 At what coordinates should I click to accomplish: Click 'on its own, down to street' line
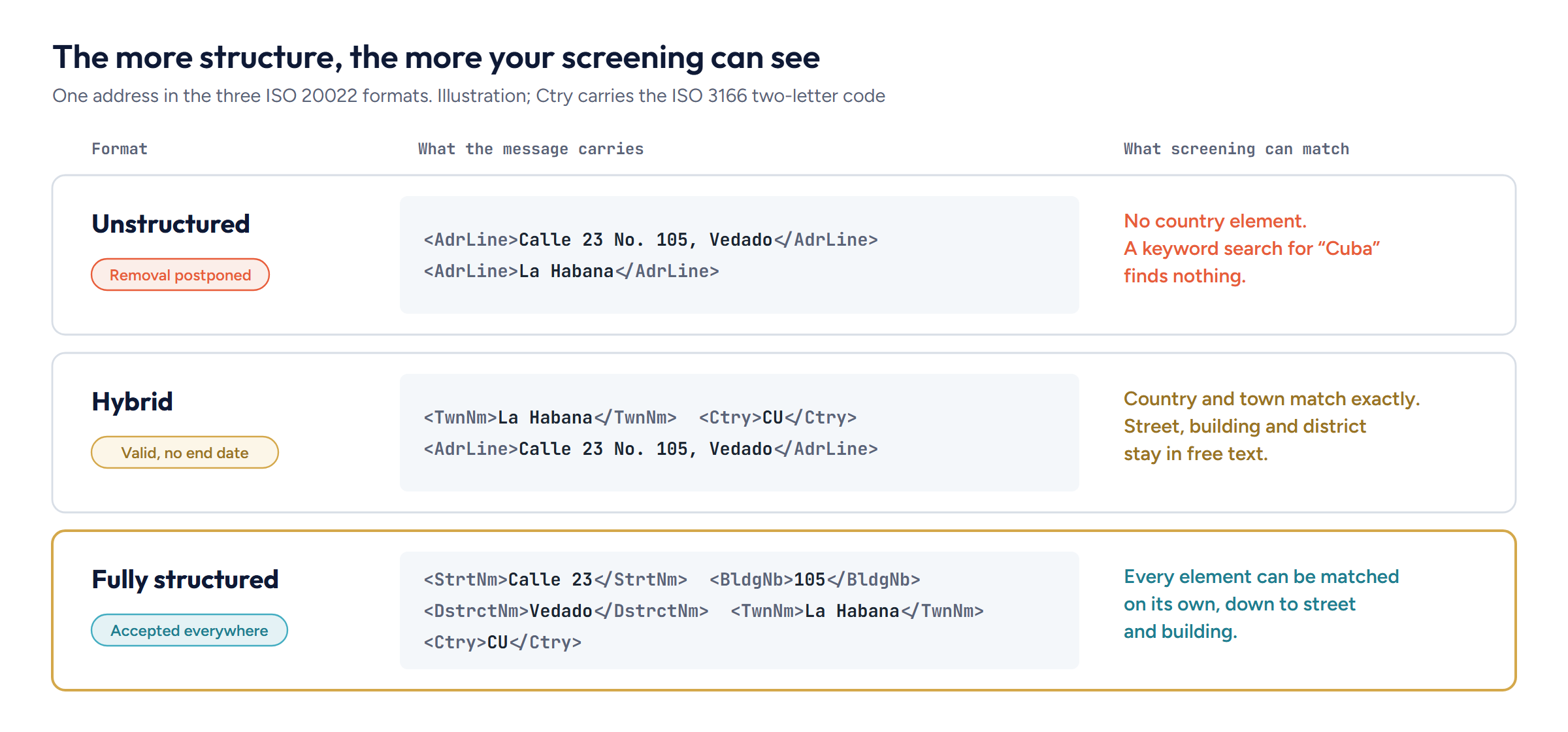(x=1239, y=604)
